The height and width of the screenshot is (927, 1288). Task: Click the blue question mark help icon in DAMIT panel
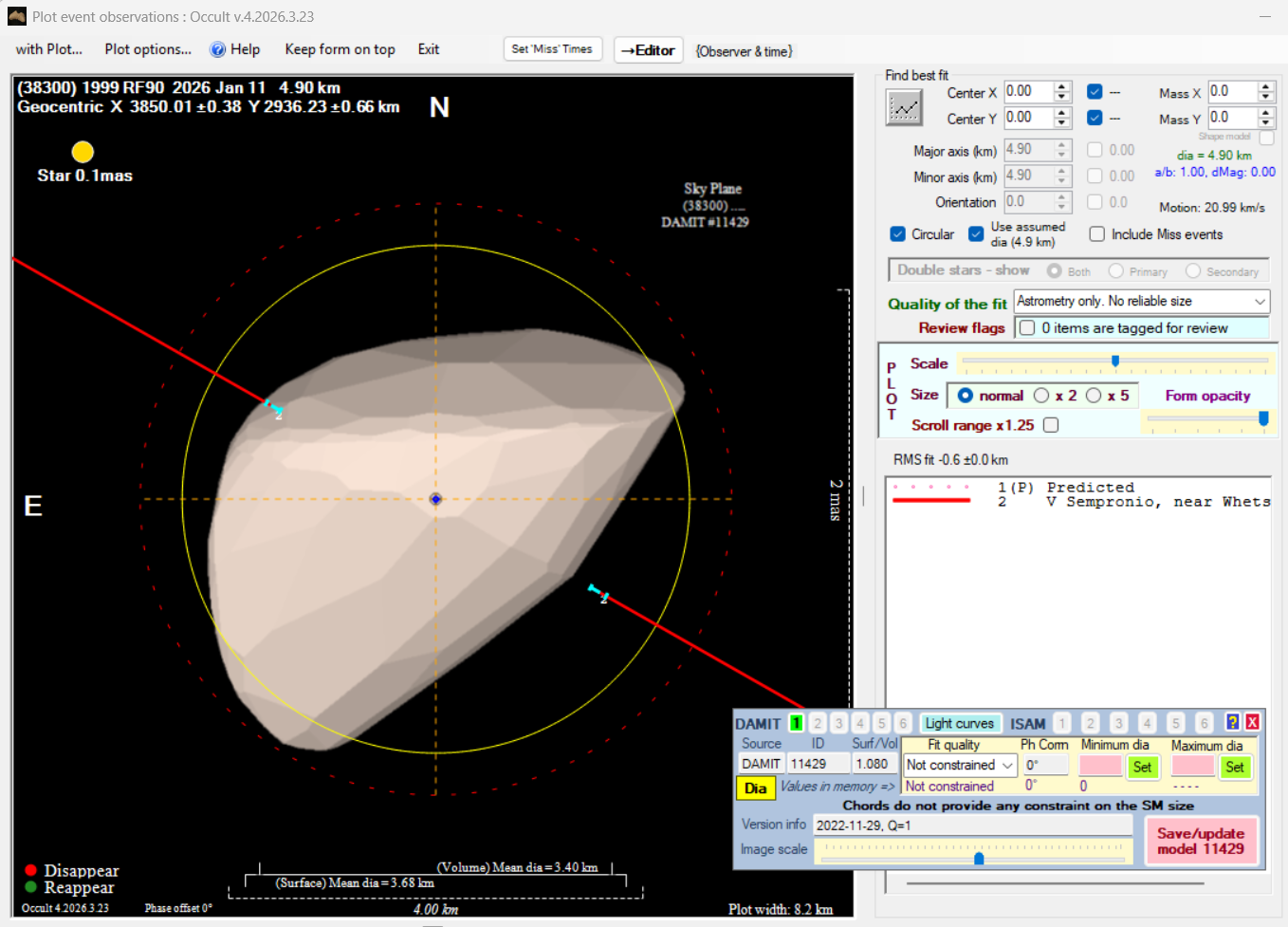(x=1232, y=722)
